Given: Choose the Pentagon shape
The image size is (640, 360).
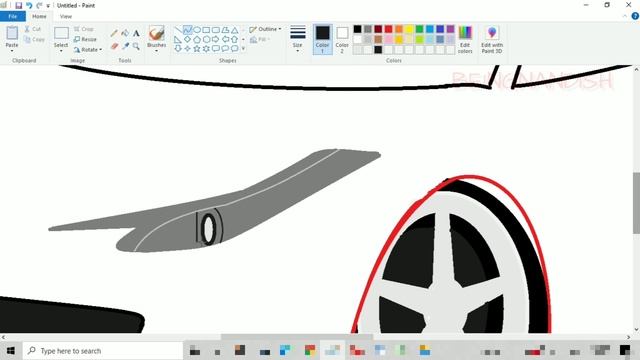Looking at the screenshot, I should 197,40.
